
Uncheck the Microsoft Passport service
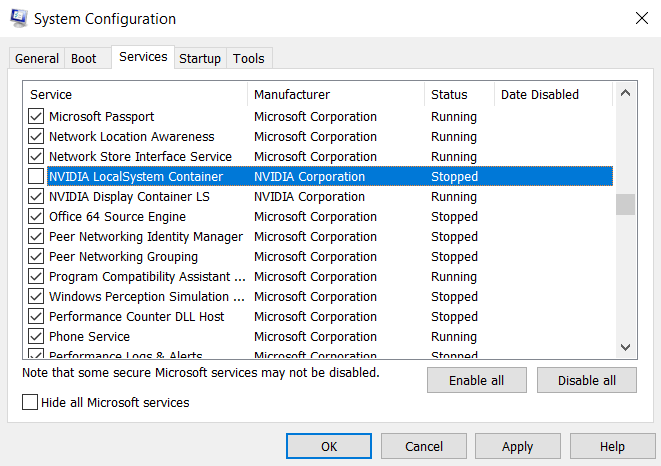point(36,117)
